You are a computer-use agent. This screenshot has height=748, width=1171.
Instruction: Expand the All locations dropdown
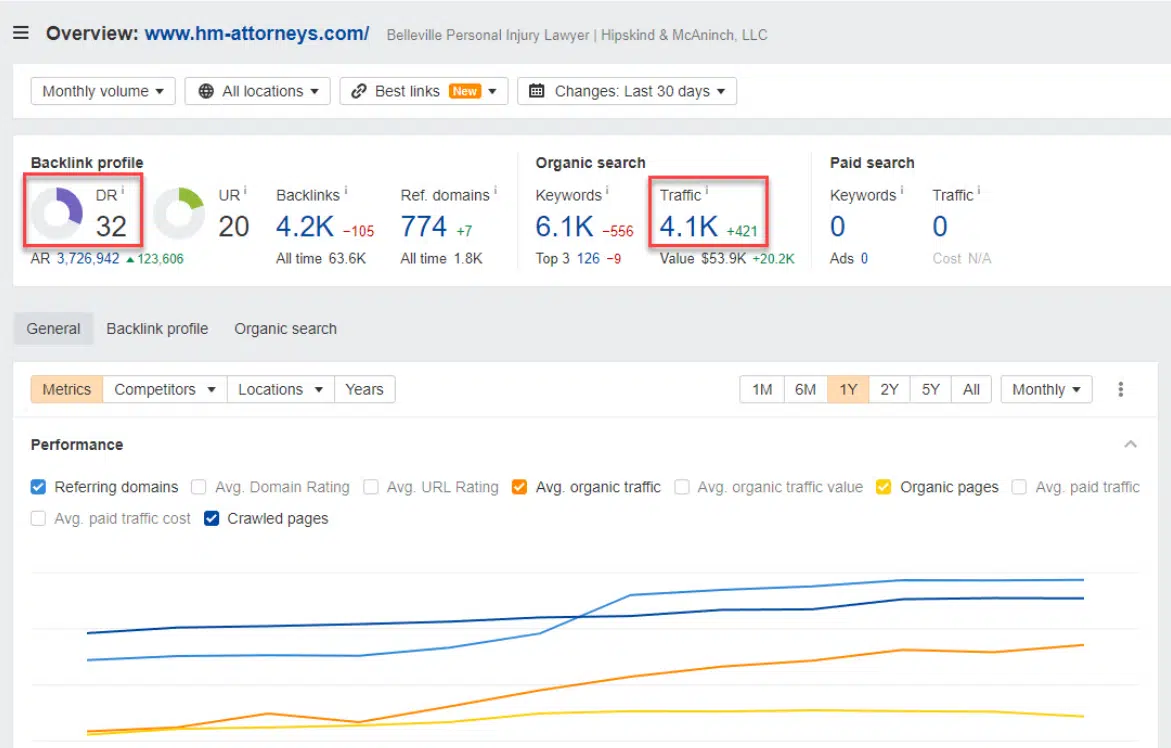(x=258, y=91)
